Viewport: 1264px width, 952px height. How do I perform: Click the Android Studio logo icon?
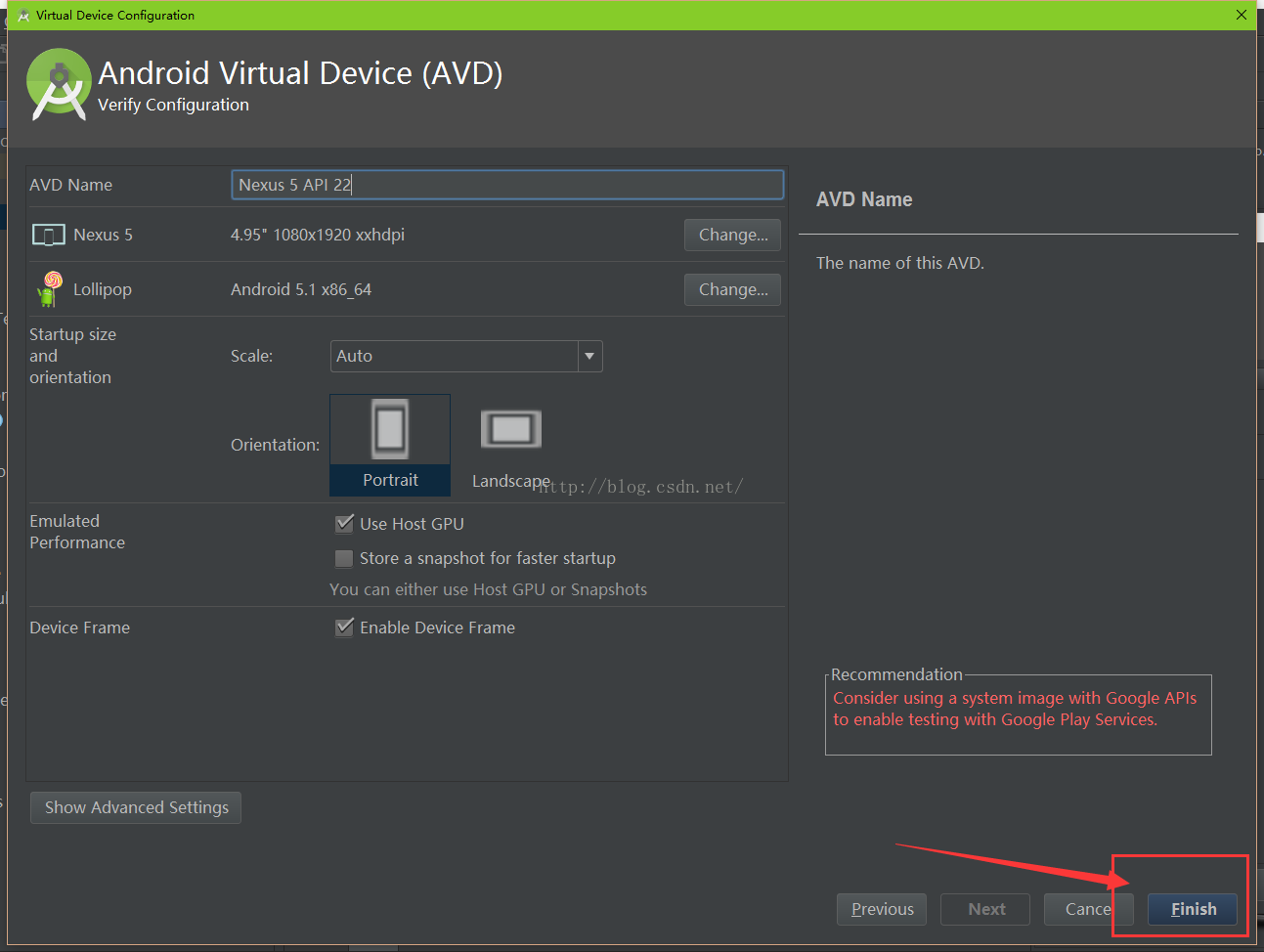(x=59, y=85)
